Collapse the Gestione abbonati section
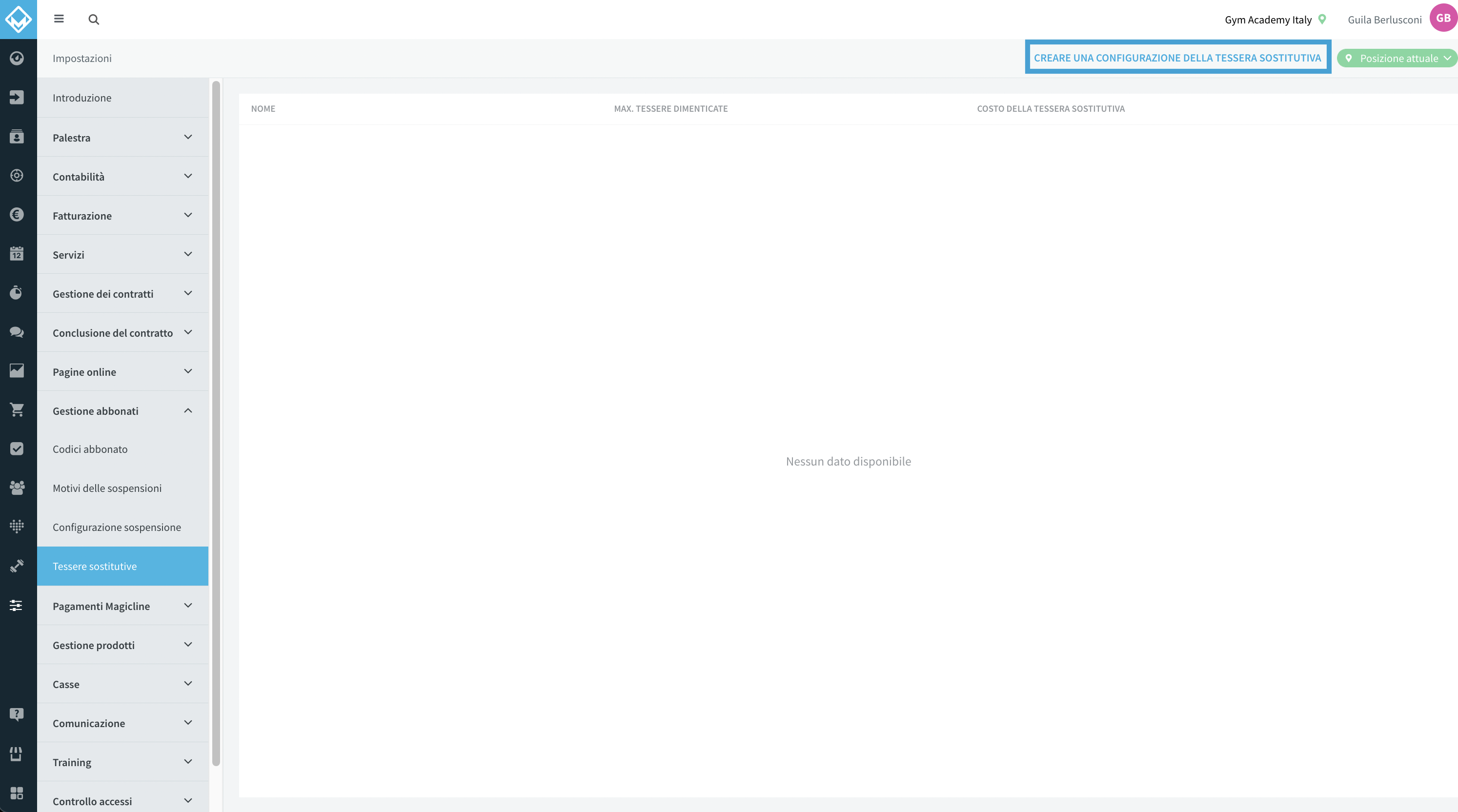This screenshot has width=1458, height=812. click(x=123, y=411)
